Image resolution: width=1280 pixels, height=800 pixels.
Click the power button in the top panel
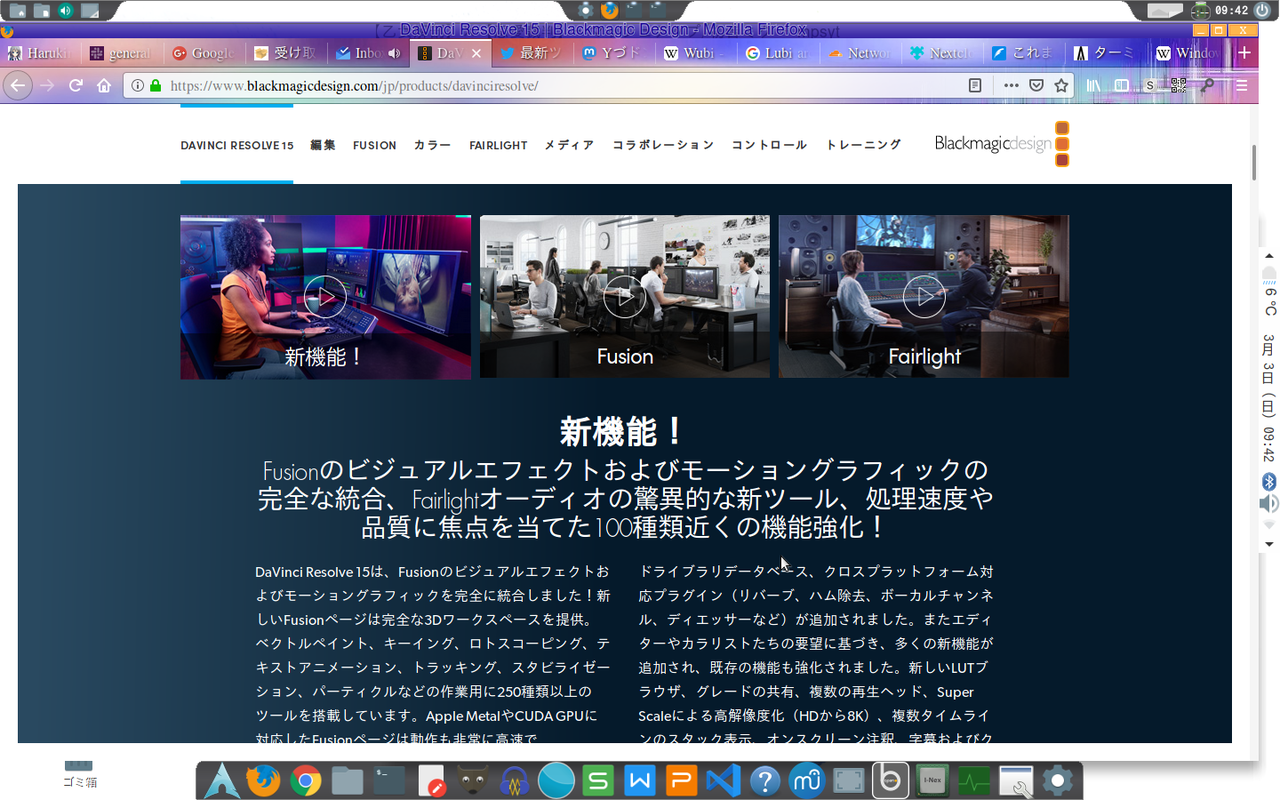(1262, 10)
